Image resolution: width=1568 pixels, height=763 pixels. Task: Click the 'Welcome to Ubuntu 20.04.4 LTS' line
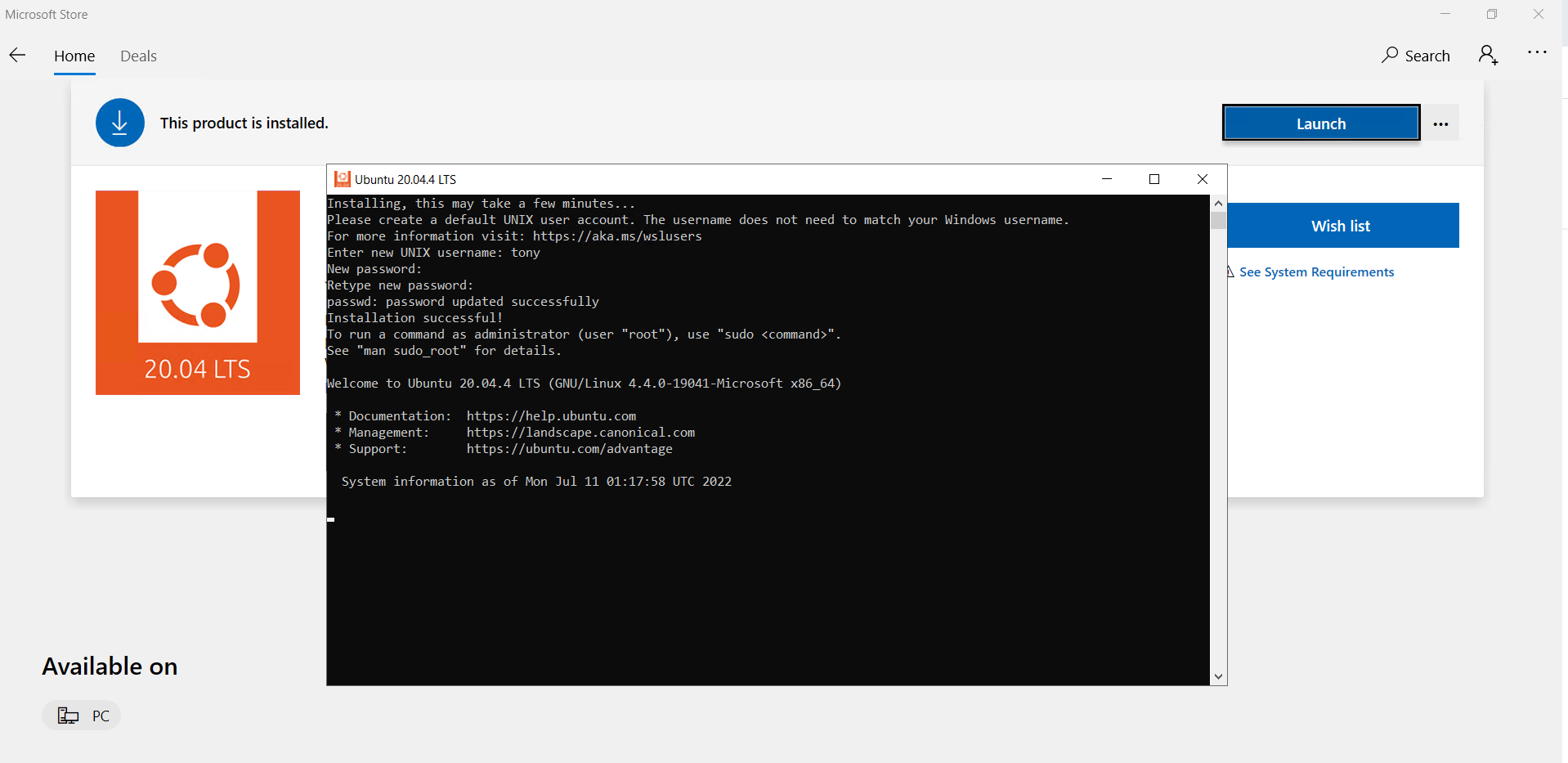(x=584, y=384)
